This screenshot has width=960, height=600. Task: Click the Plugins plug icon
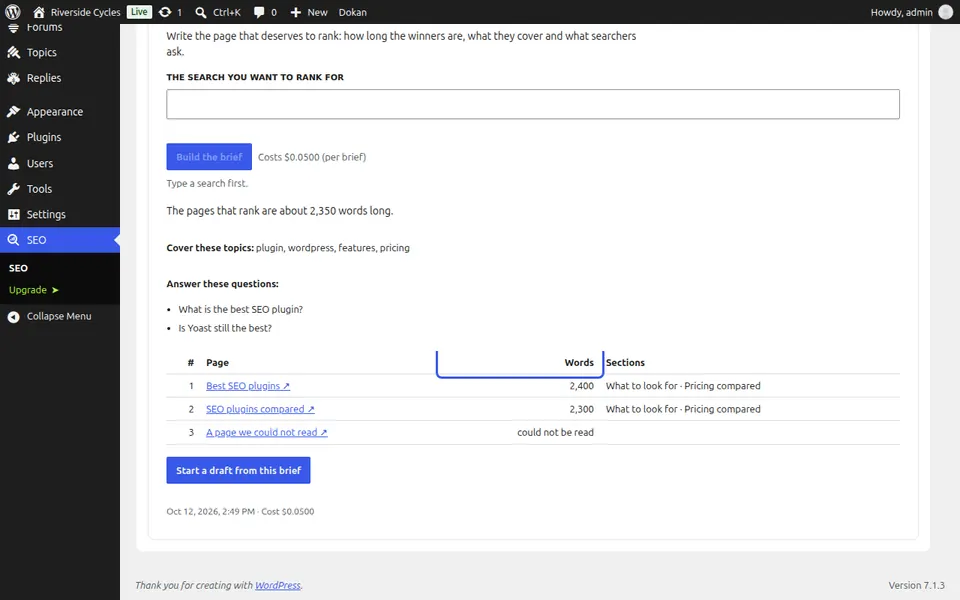pos(13,137)
